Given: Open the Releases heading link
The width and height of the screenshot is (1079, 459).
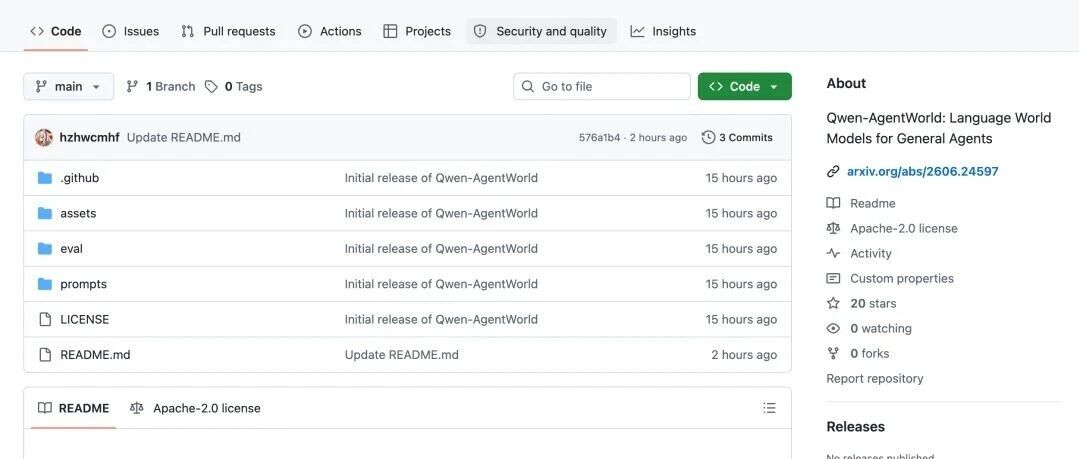Looking at the screenshot, I should [855, 427].
